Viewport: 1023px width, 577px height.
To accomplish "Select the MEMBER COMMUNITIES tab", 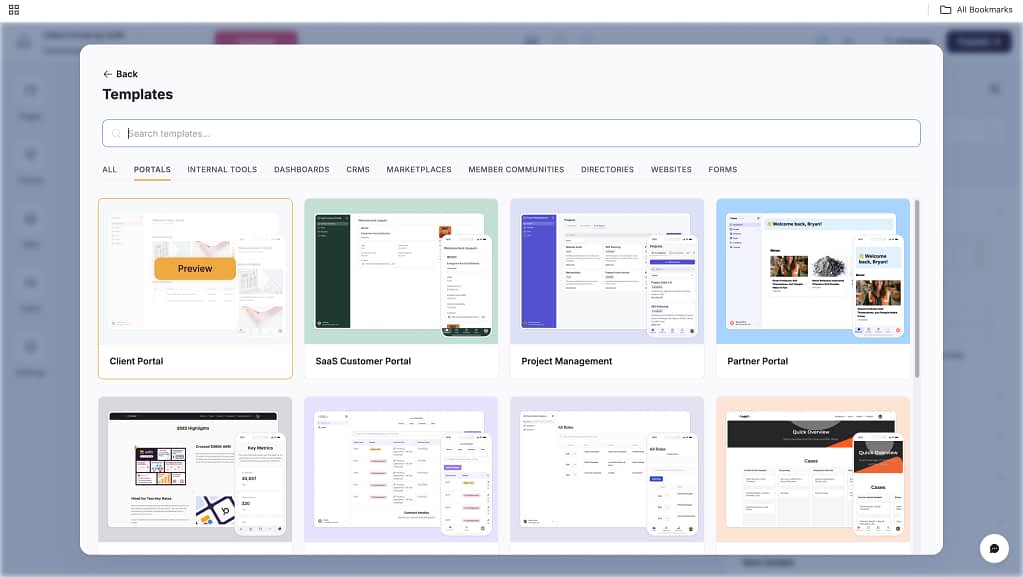I will tap(516, 170).
